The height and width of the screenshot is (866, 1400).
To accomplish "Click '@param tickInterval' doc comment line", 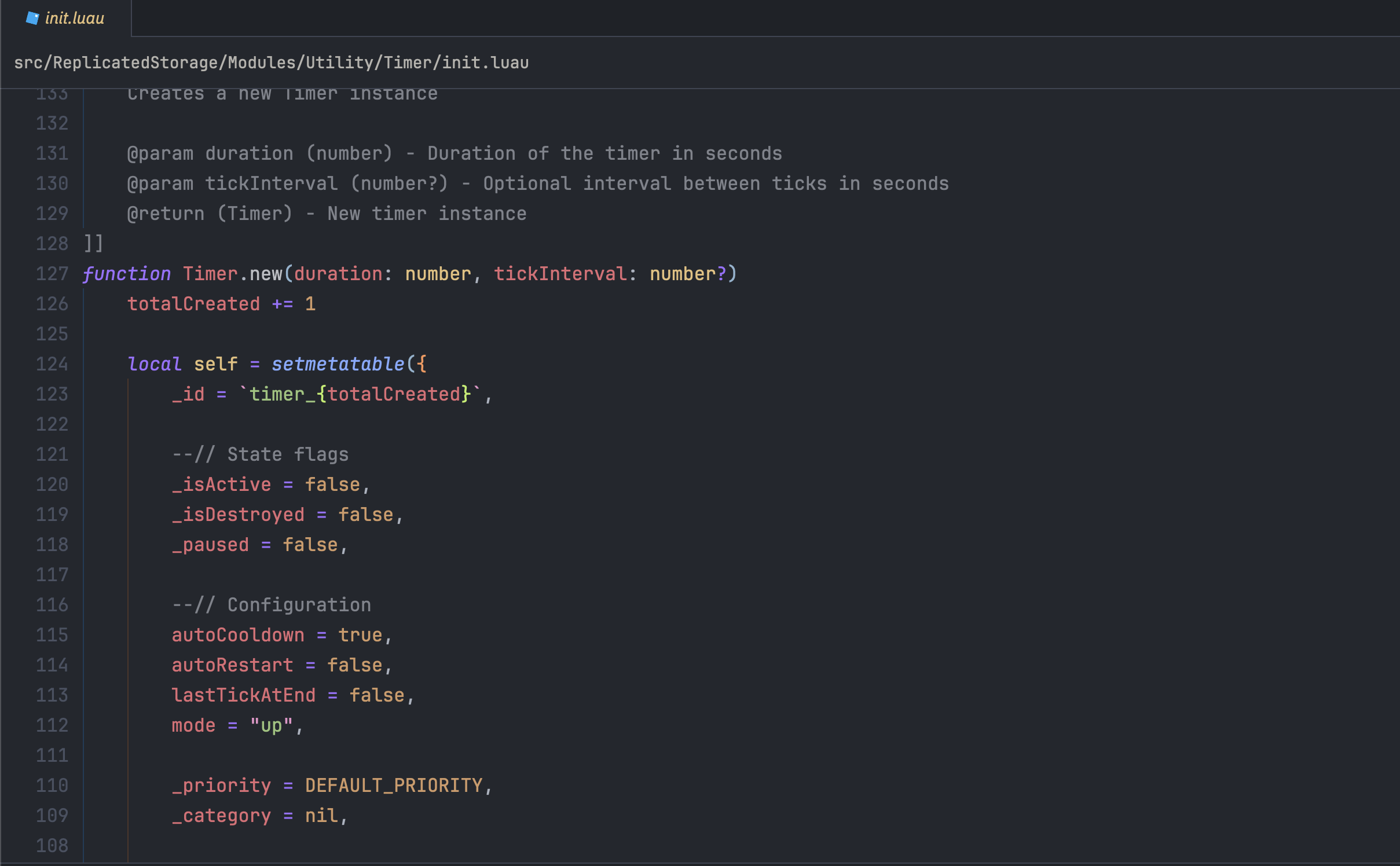I will tap(538, 184).
